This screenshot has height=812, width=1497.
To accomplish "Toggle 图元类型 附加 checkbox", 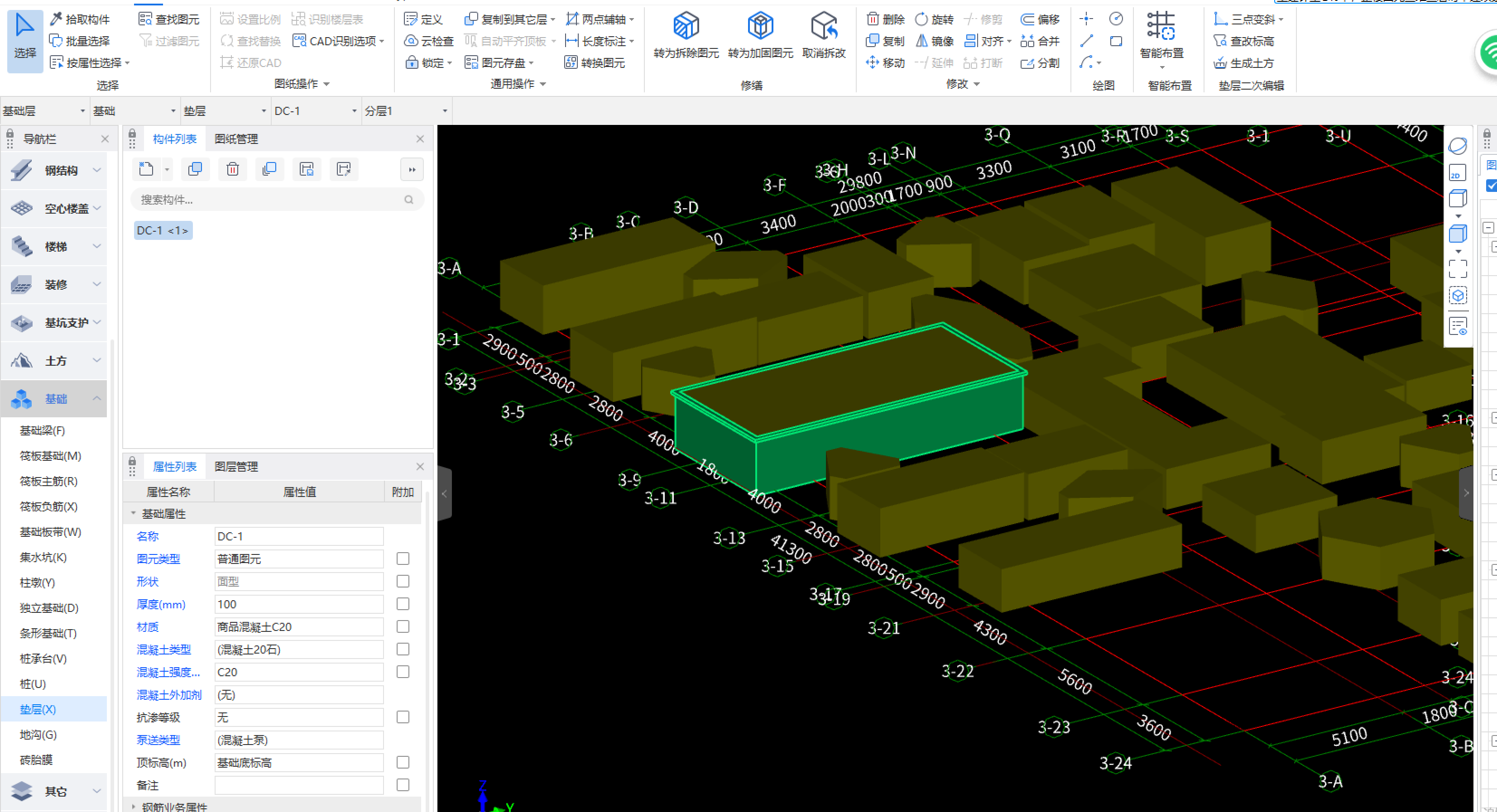I will 403,558.
